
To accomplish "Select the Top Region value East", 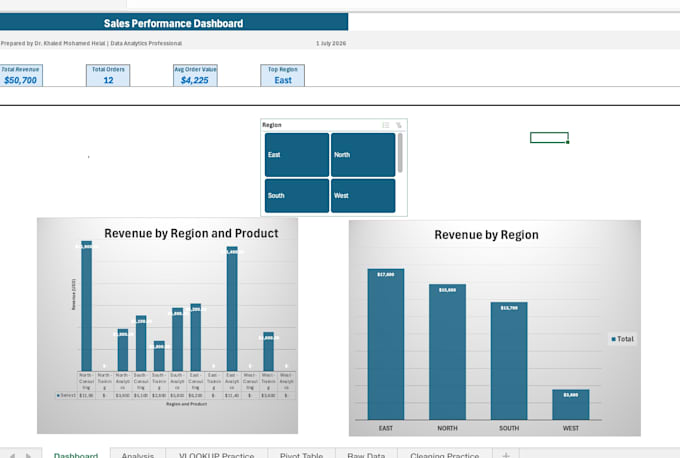I will [x=283, y=80].
